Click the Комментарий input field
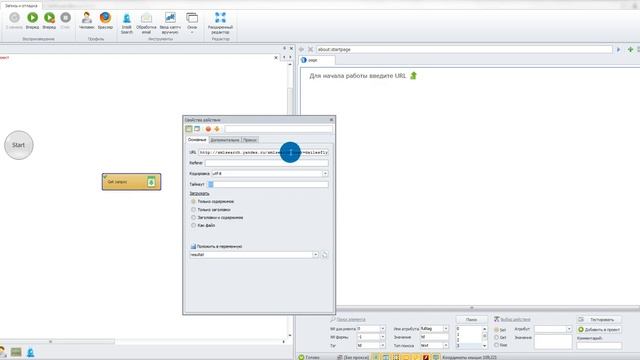This screenshot has height=360, width=640. coord(599,346)
